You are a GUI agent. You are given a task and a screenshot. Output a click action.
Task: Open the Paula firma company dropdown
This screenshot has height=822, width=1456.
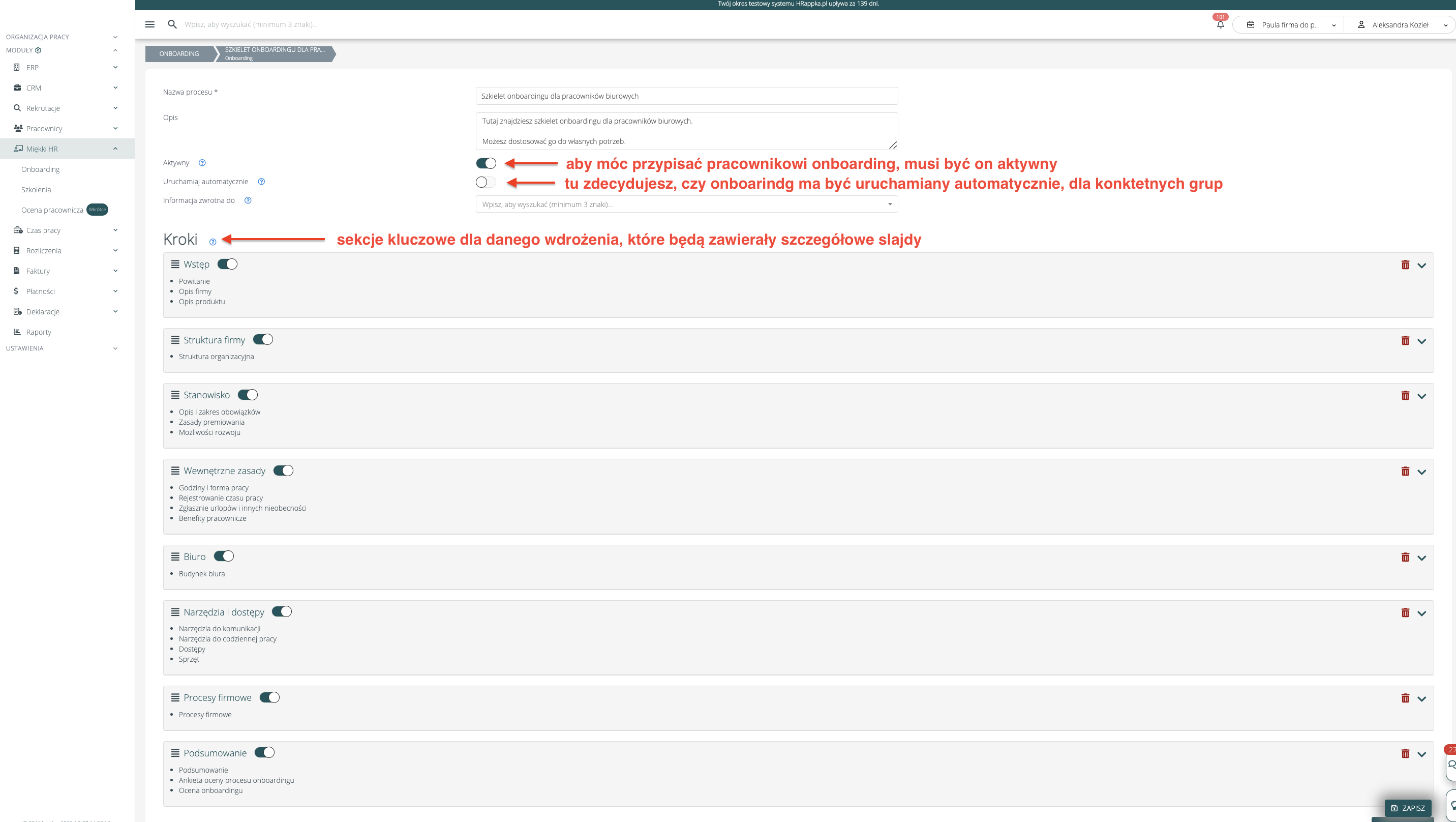click(x=1290, y=25)
